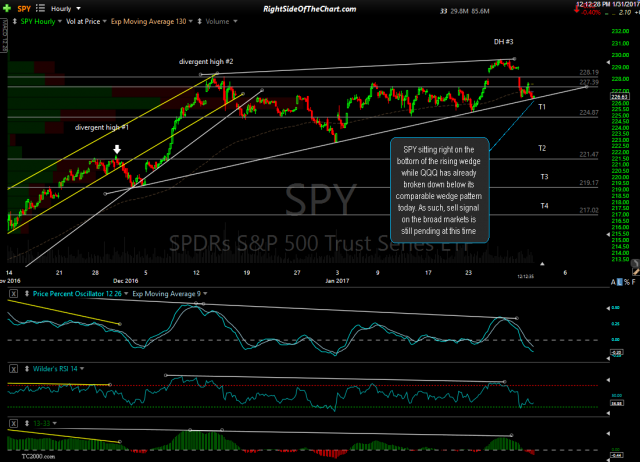
Task: Toggle the A arithmetic scale option
Action: coord(613,282)
